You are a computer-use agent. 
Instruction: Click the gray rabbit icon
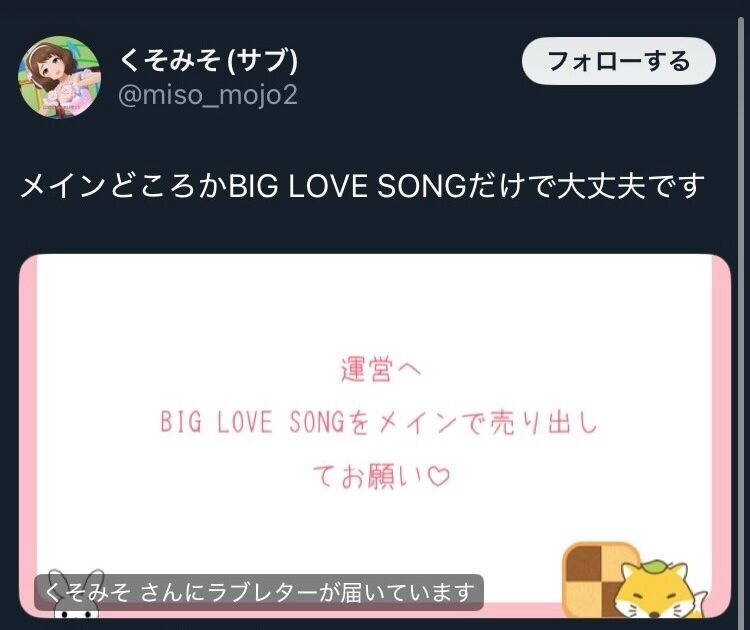point(76,593)
